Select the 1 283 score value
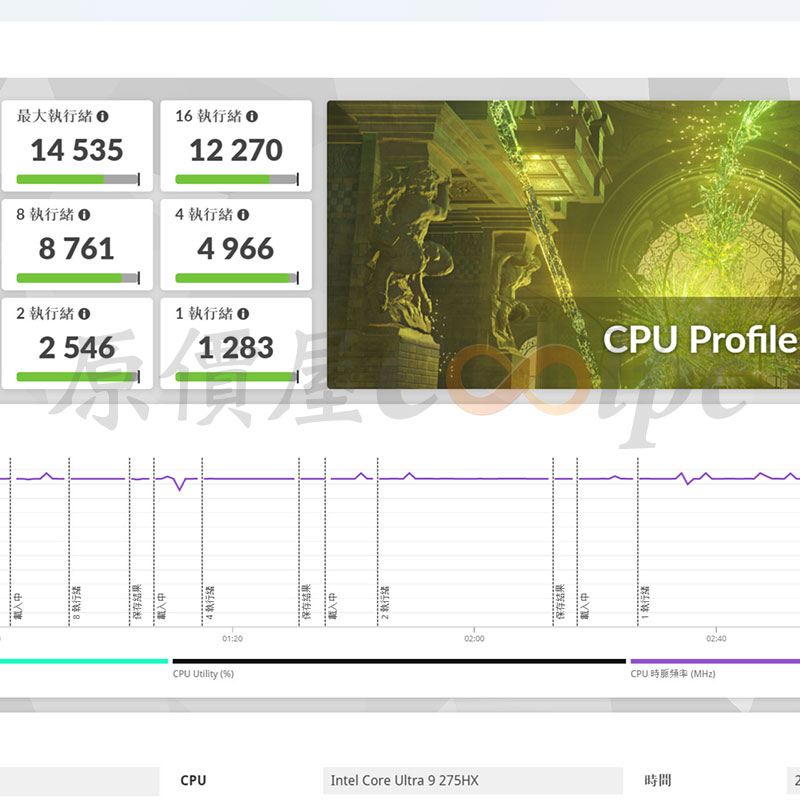The width and height of the screenshot is (800, 800). [236, 347]
